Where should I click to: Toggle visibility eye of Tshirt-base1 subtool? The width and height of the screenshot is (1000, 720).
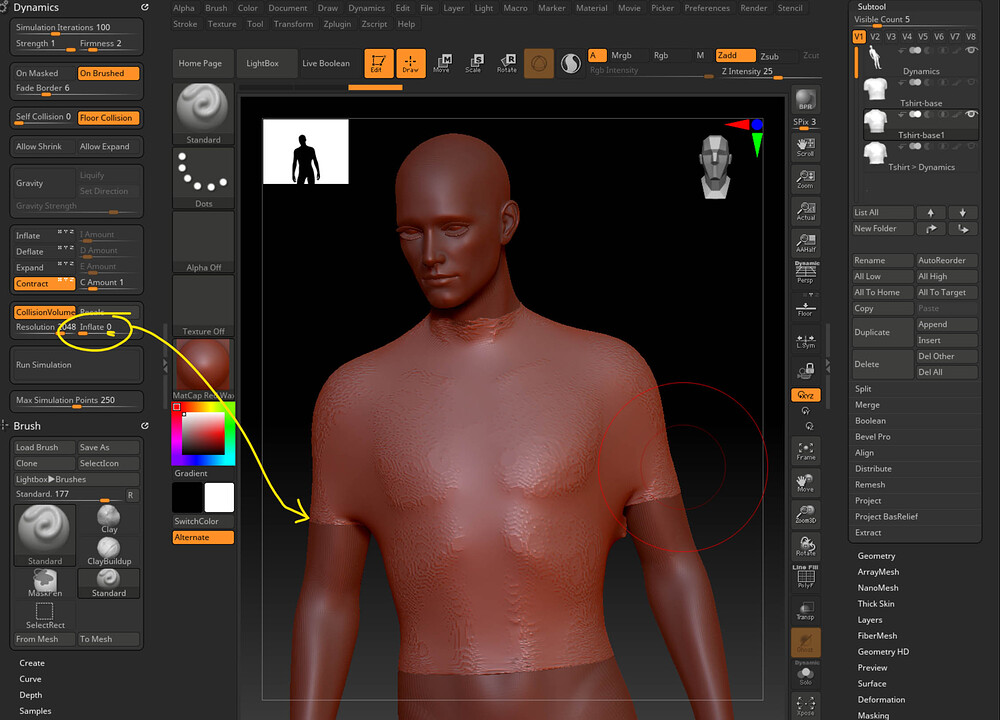coord(971,114)
